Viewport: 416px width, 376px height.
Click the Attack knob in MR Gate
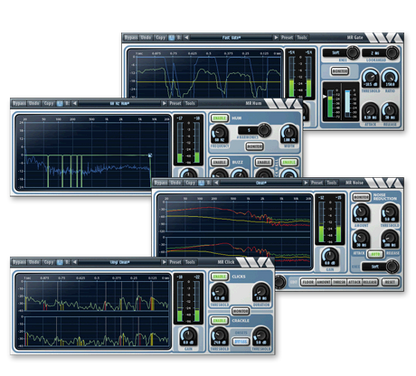[370, 111]
